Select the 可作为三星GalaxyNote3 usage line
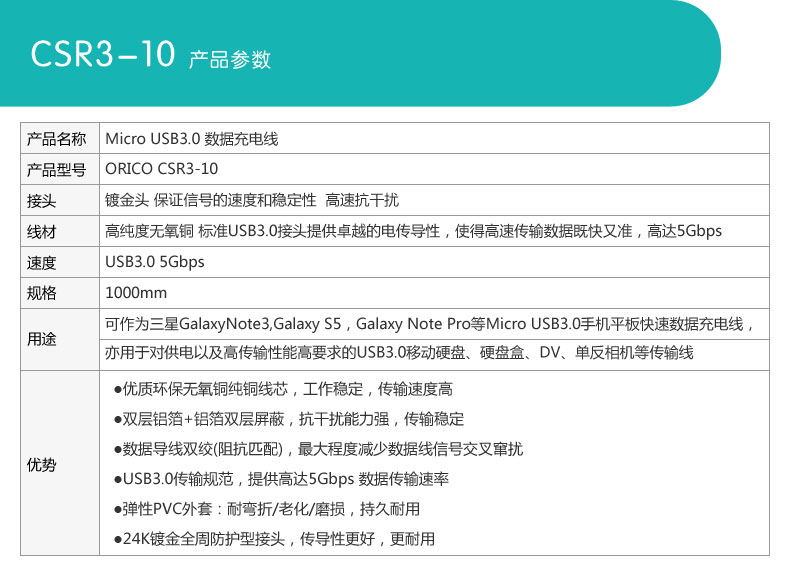Viewport: 790px width, 561px height. point(429,324)
